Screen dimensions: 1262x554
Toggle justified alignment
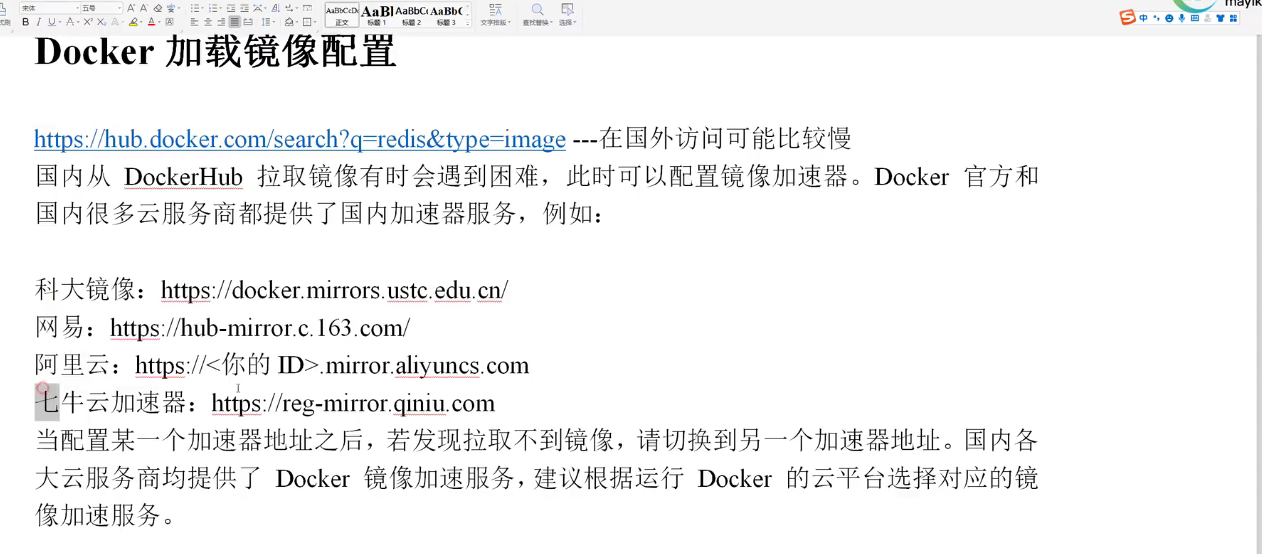(235, 22)
